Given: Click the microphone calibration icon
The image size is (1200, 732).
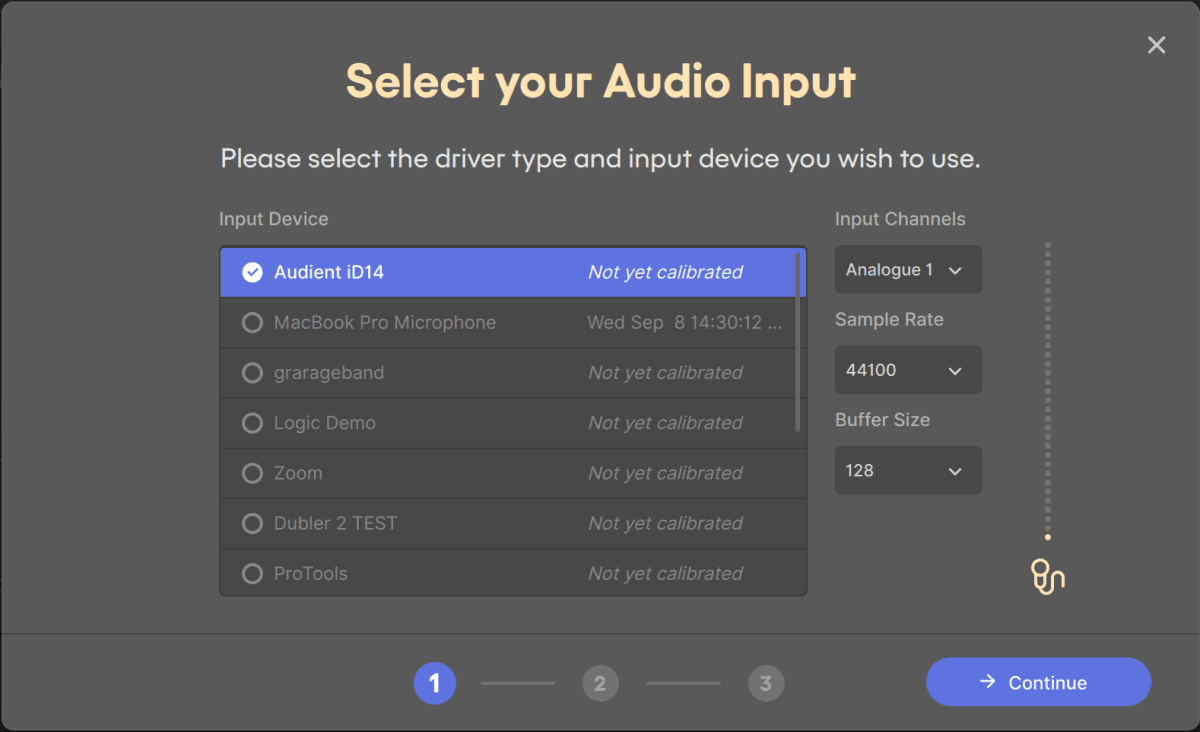Looking at the screenshot, I should (x=1047, y=576).
